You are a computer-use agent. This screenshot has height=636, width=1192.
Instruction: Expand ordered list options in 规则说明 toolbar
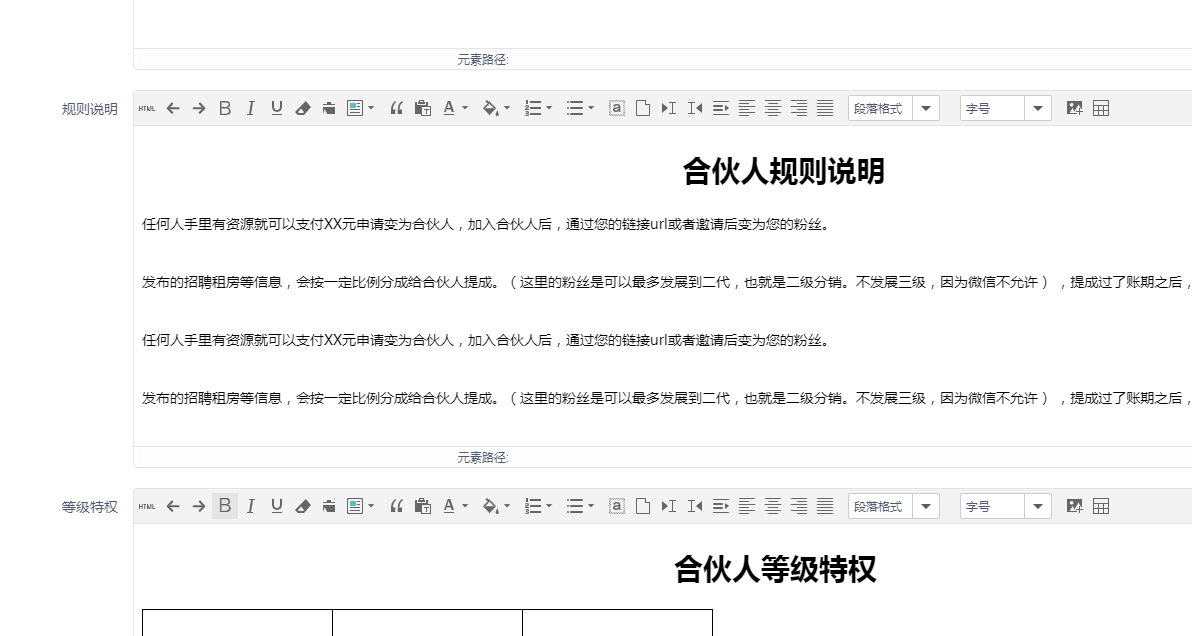pos(549,109)
